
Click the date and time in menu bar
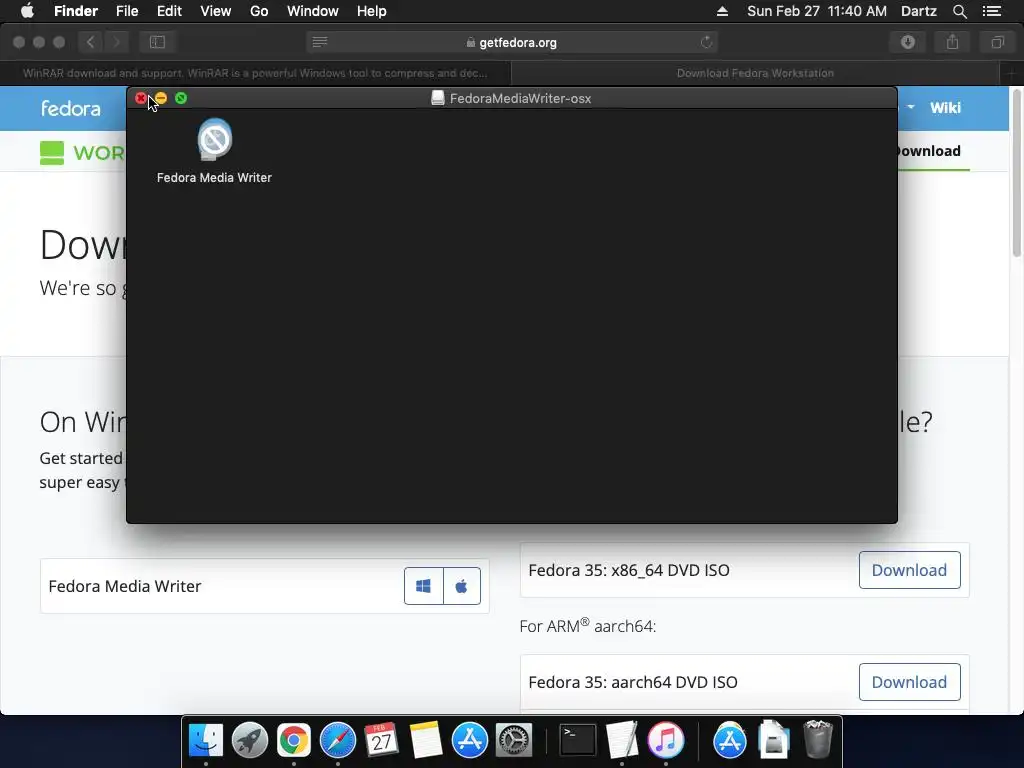pyautogui.click(x=816, y=11)
